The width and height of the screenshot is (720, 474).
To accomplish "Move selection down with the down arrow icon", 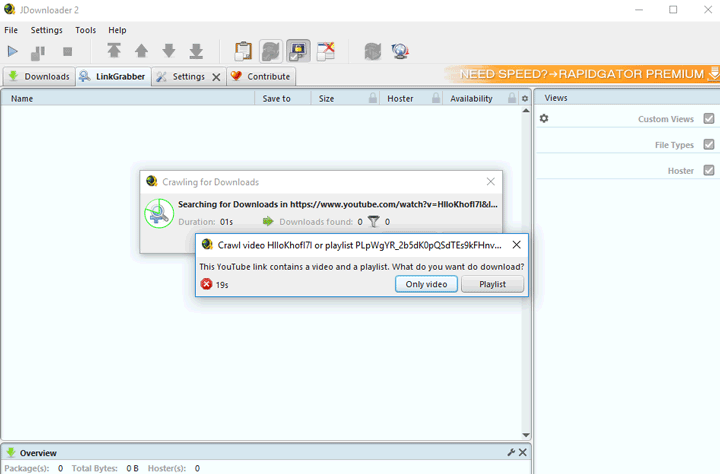I will click(169, 51).
